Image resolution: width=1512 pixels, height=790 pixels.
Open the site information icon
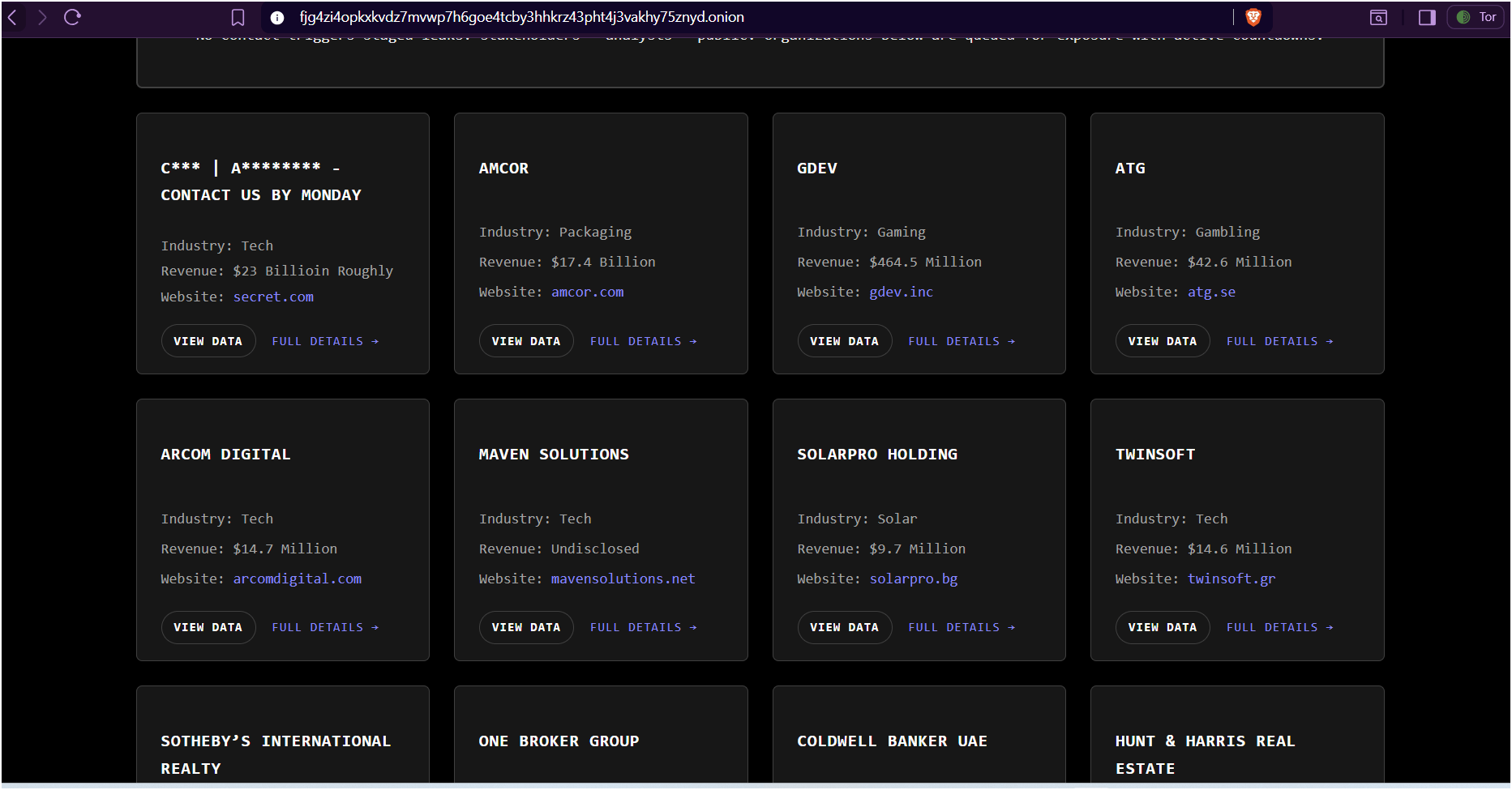[277, 17]
